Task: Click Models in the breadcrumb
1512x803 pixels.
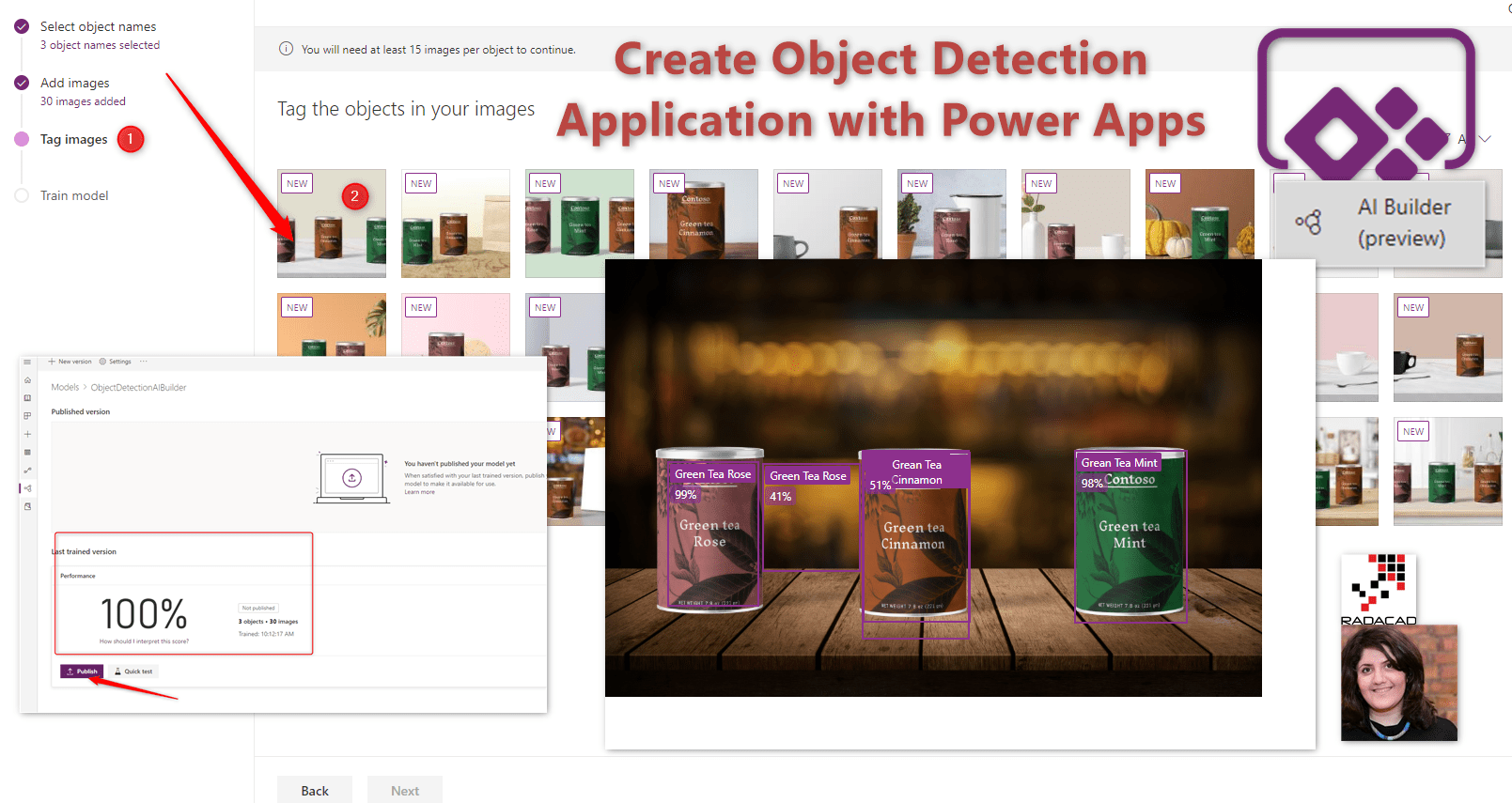Action: [65, 387]
